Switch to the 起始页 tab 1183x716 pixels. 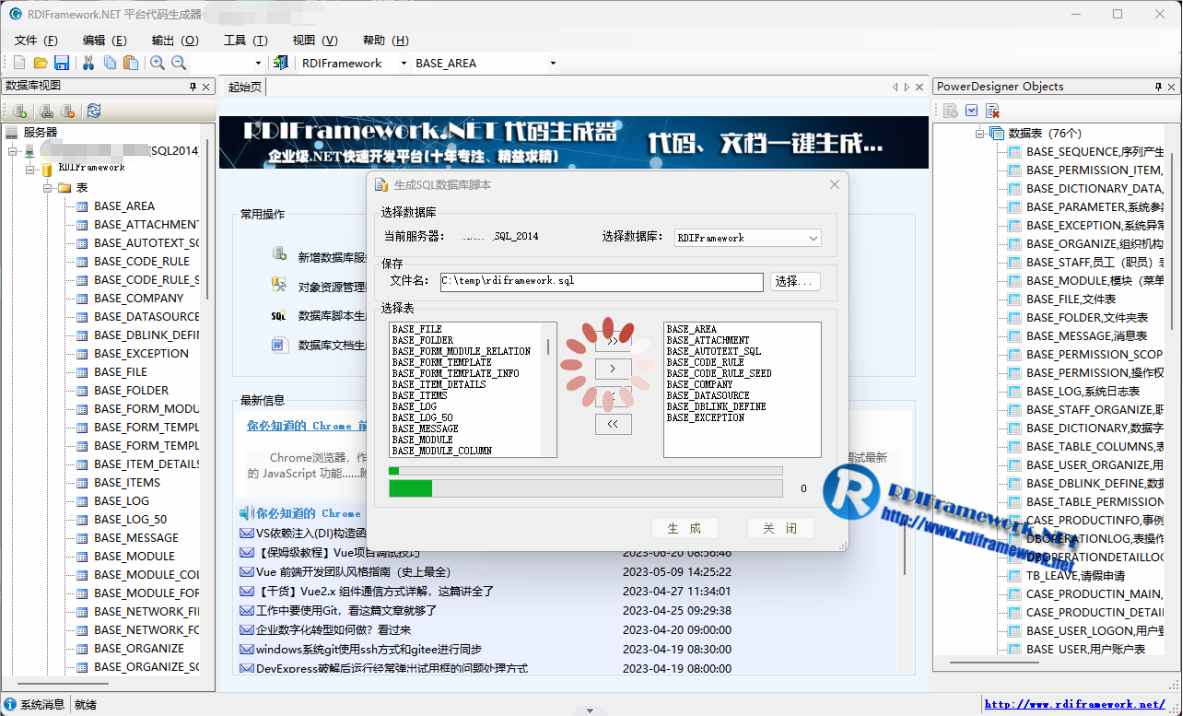[245, 87]
